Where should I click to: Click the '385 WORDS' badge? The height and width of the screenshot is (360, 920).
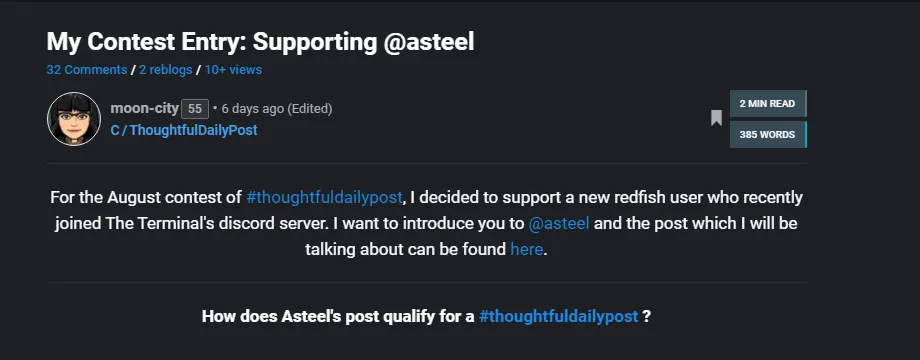tap(767, 135)
